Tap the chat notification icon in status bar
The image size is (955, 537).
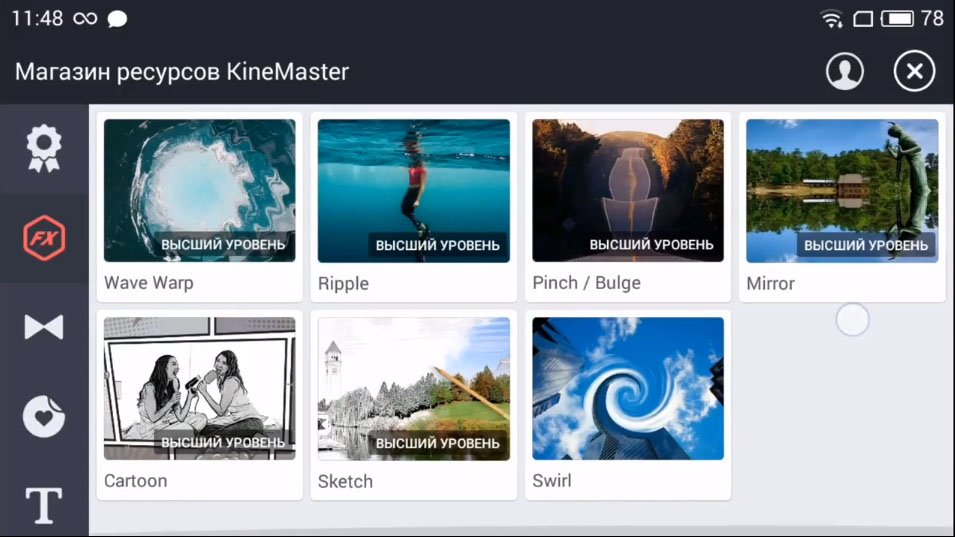click(x=117, y=19)
